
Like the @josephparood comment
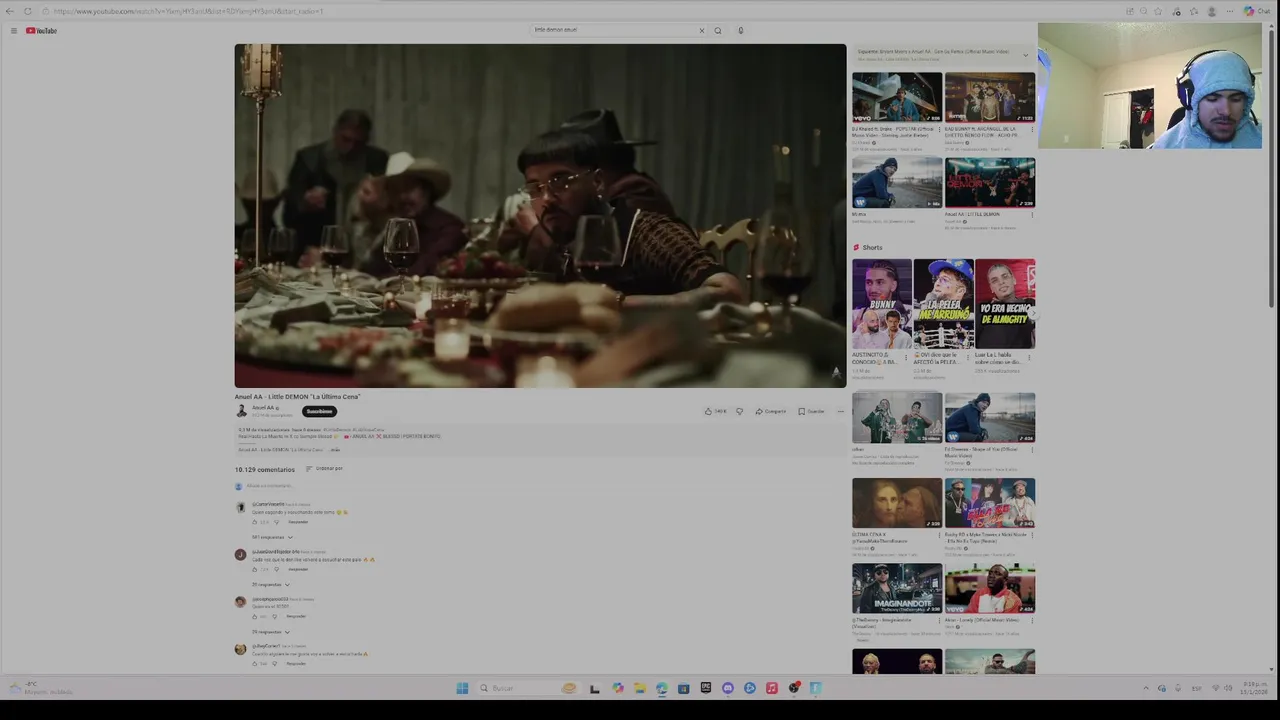tap(254, 616)
